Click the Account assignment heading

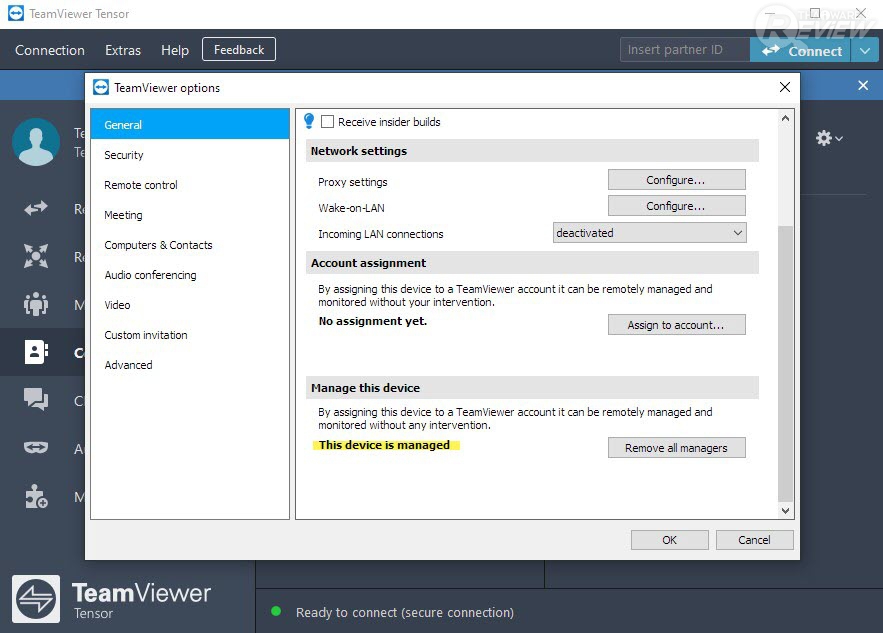coord(368,263)
